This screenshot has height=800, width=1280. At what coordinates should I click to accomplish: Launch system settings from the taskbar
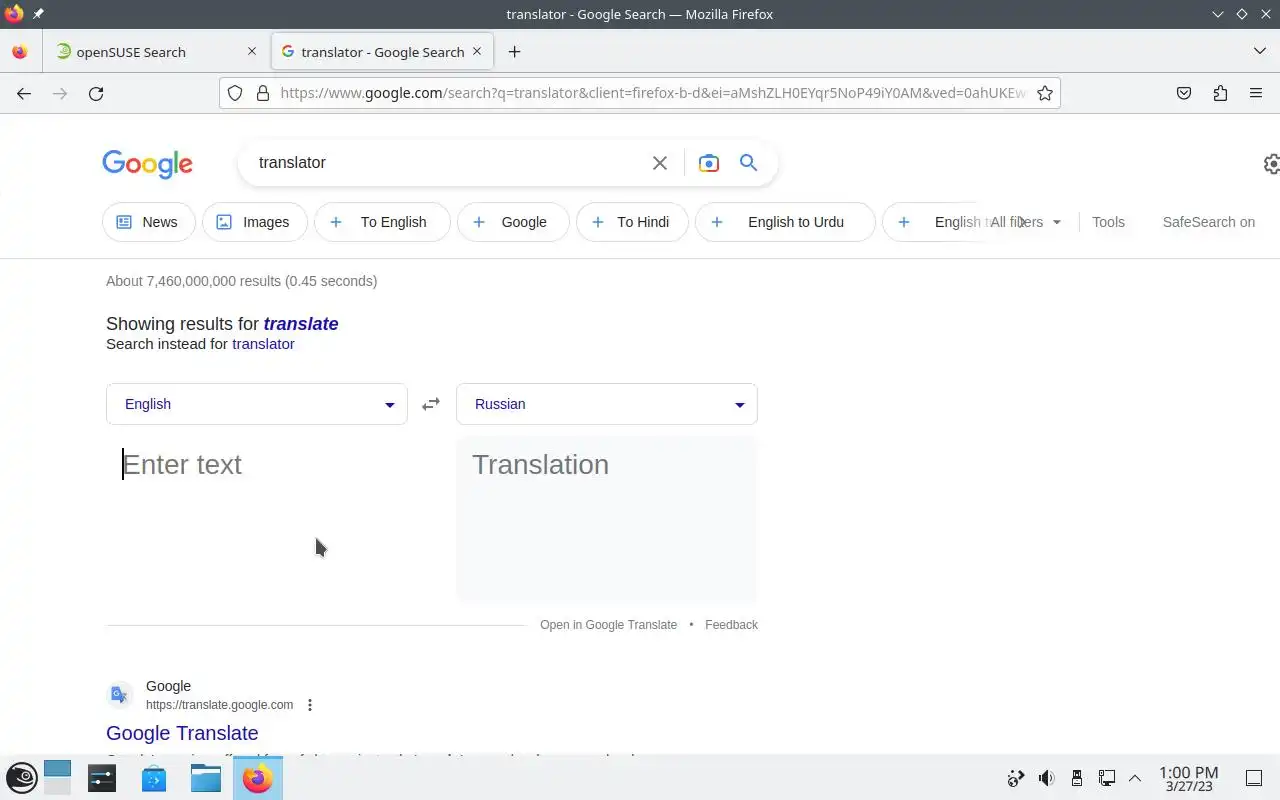102,778
